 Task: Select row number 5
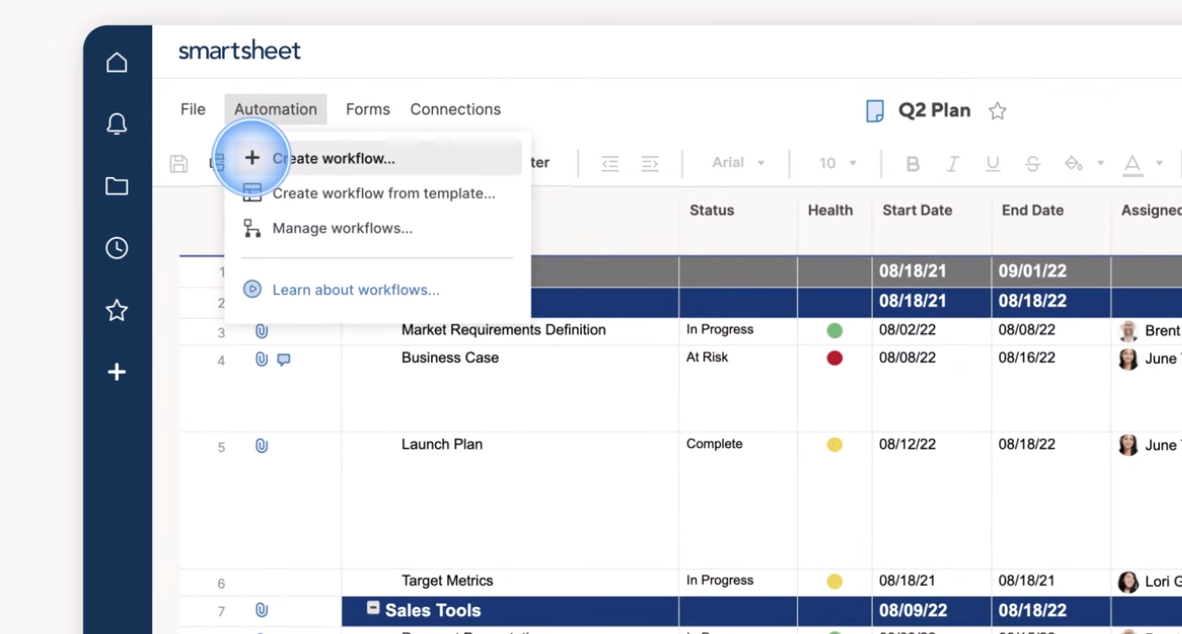point(221,447)
